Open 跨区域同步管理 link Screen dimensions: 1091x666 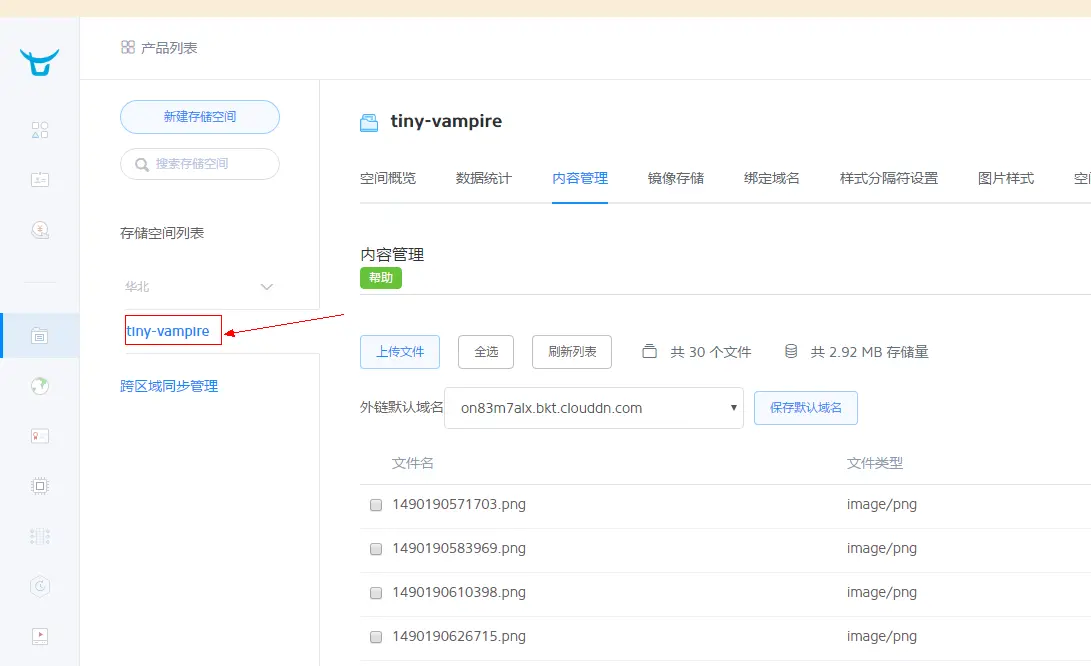tap(169, 386)
